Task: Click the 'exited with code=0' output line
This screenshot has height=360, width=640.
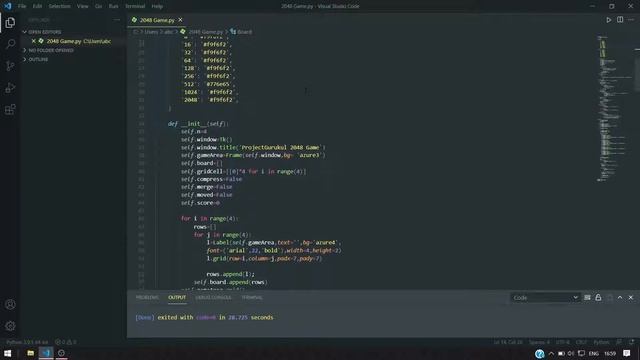Action: tap(204, 318)
